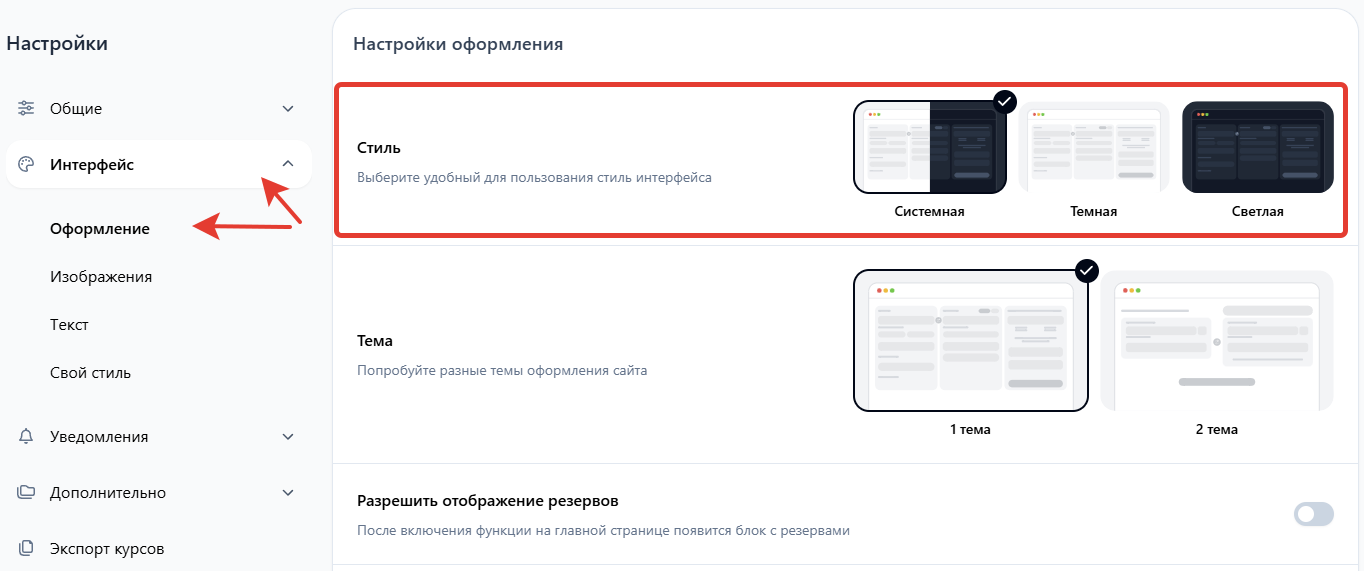The height and width of the screenshot is (571, 1364).
Task: Open the Текст submenu item
Action: tap(69, 324)
